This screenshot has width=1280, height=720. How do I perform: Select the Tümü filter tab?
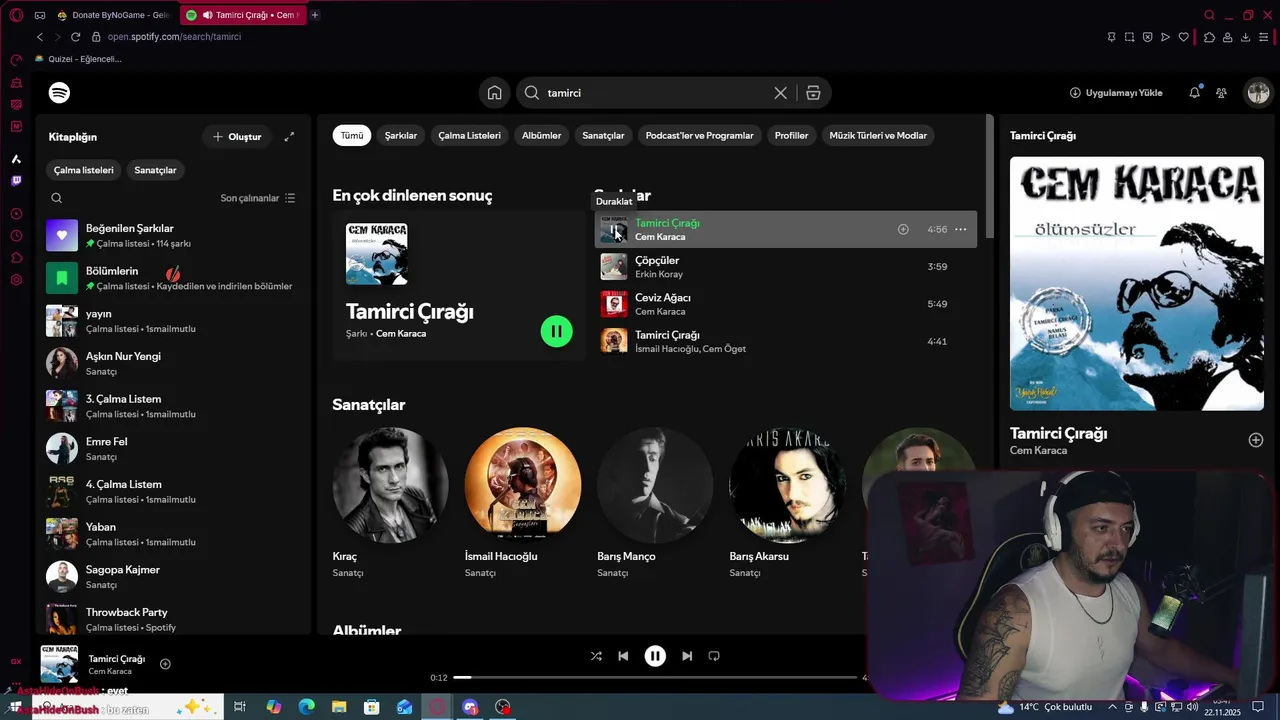point(352,136)
